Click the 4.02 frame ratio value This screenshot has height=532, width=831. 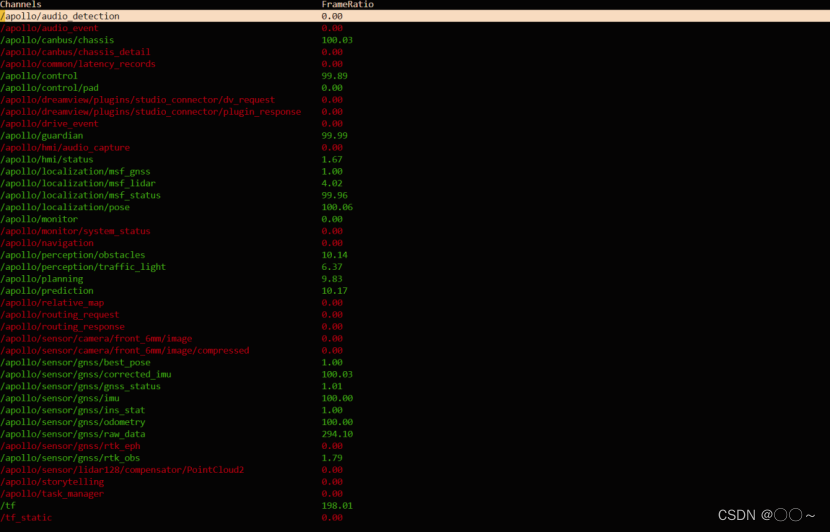coord(332,183)
